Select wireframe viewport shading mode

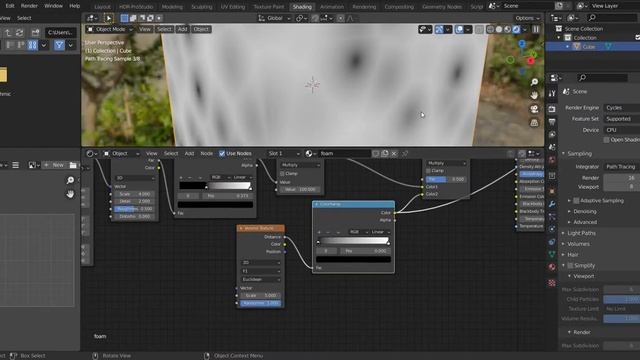(x=490, y=29)
